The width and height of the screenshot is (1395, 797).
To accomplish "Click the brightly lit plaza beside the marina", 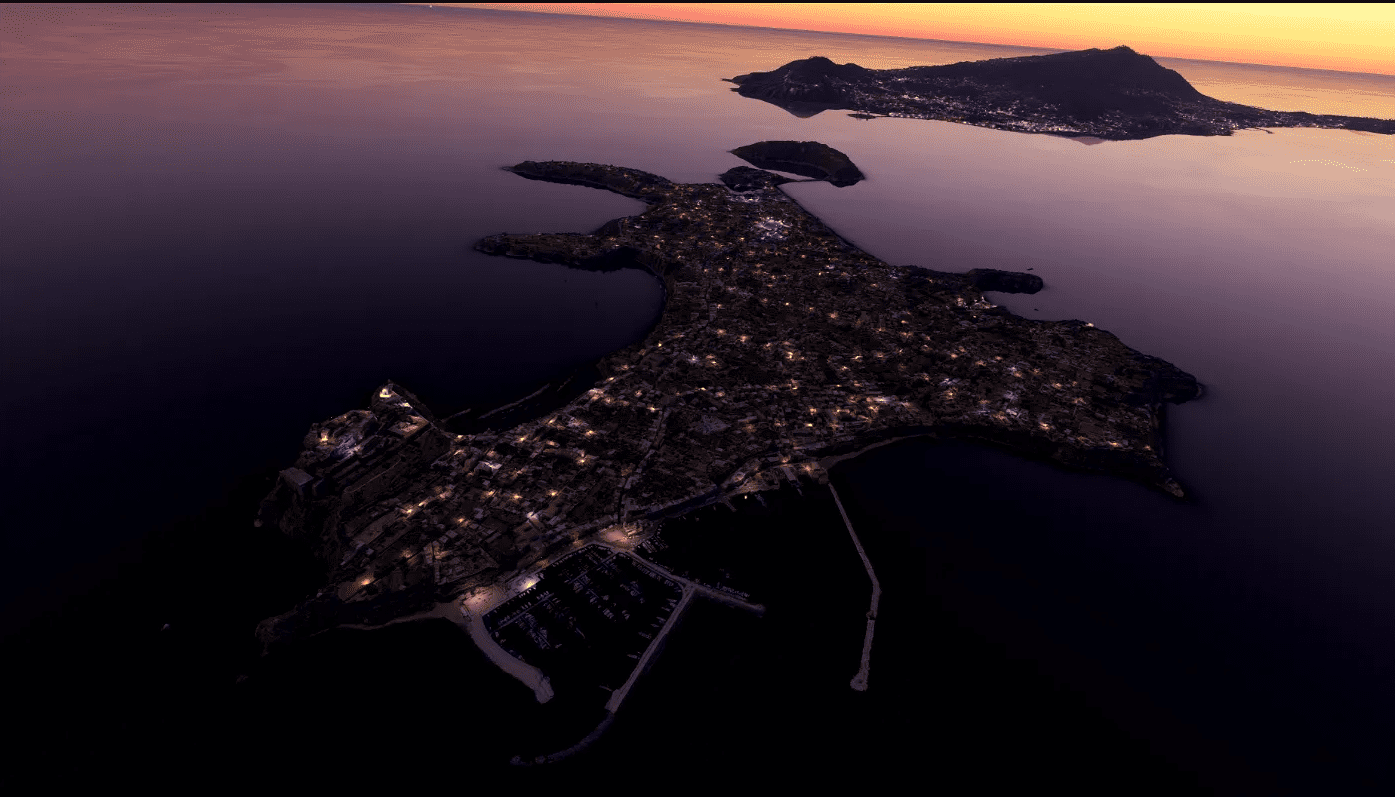I will point(487,598).
